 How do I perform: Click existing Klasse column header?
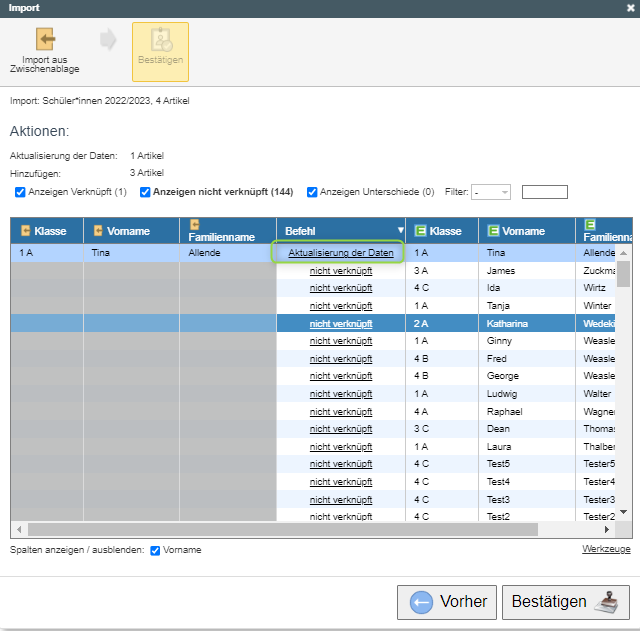442,231
